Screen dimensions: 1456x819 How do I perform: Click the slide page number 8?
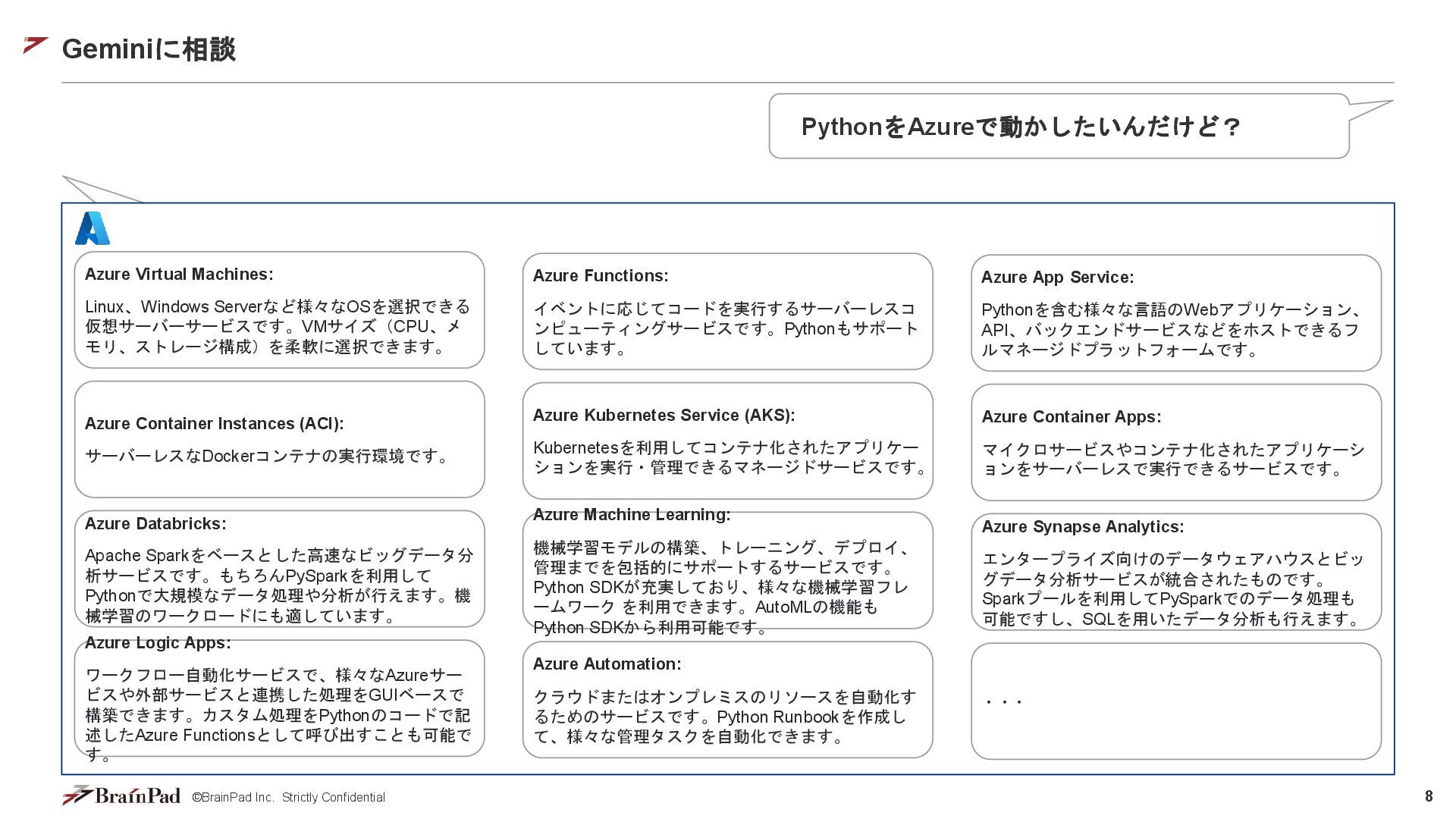1429,795
